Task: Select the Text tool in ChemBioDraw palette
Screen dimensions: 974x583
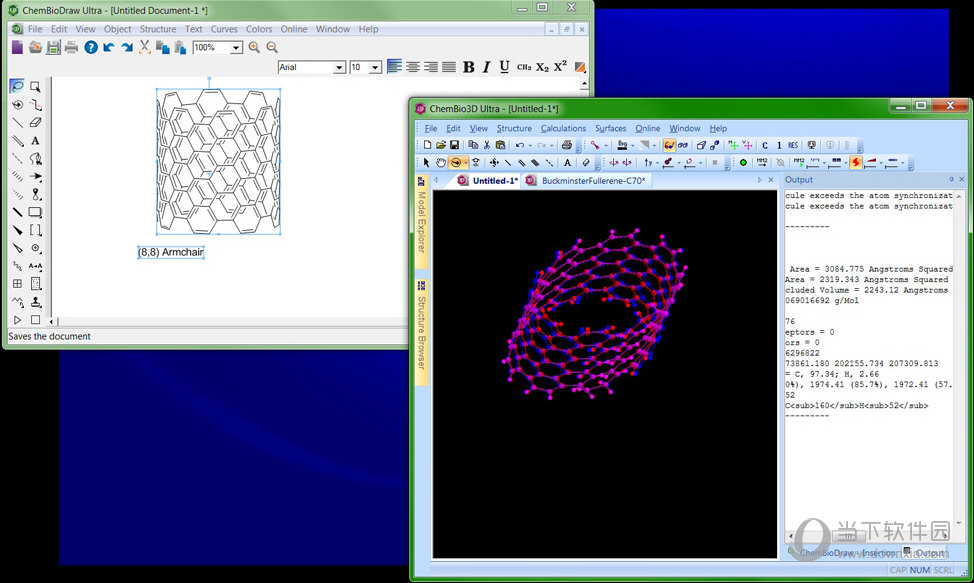Action: coord(35,140)
